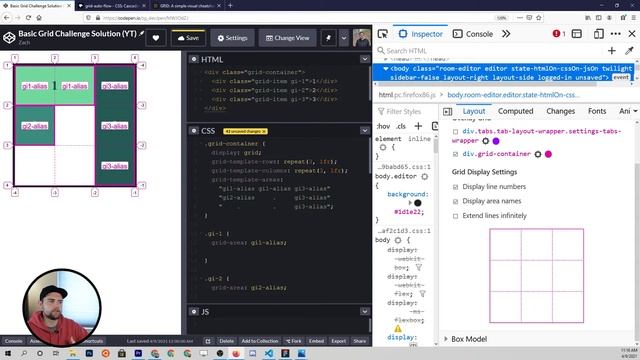
Task: Toggle Display area names checkbox
Action: pos(456,201)
